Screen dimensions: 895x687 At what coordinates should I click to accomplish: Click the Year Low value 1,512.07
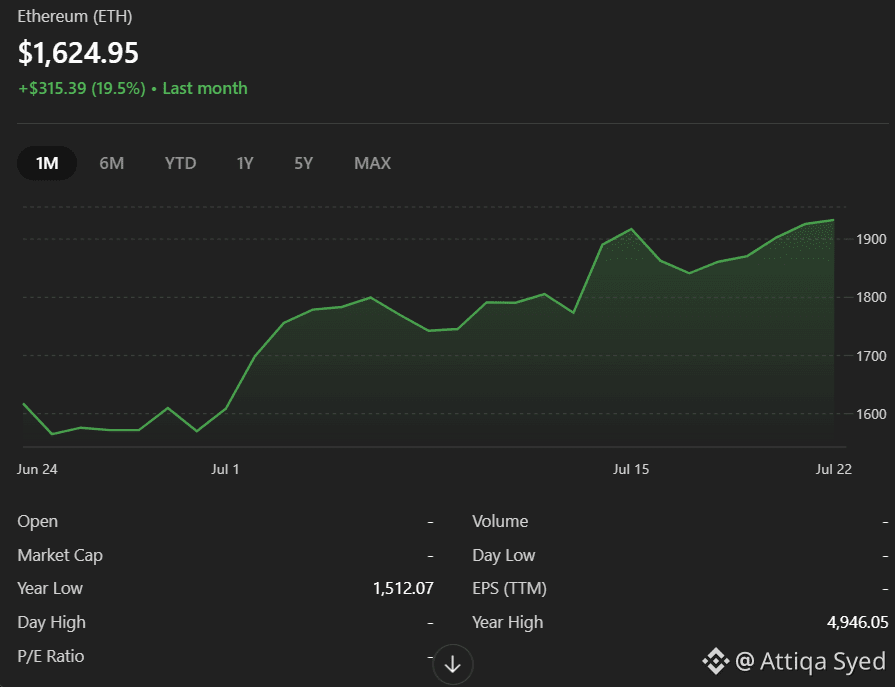pyautogui.click(x=403, y=588)
